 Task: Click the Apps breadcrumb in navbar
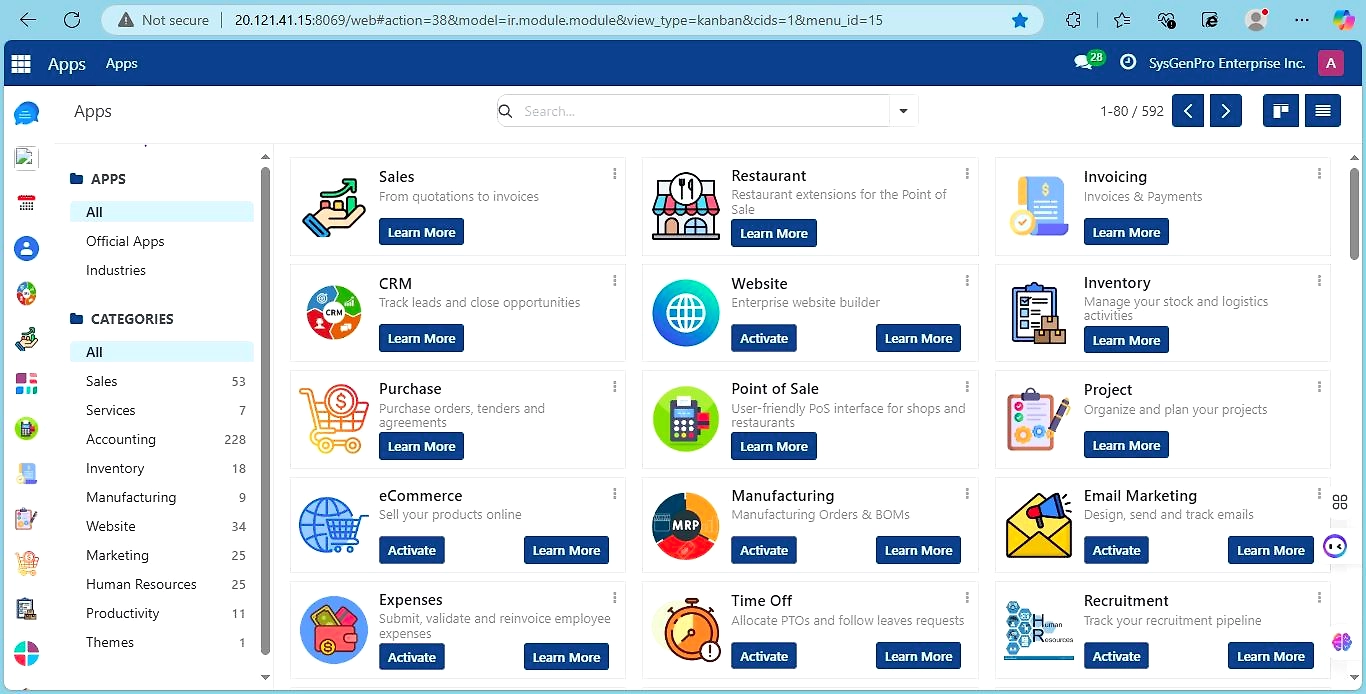coord(122,63)
